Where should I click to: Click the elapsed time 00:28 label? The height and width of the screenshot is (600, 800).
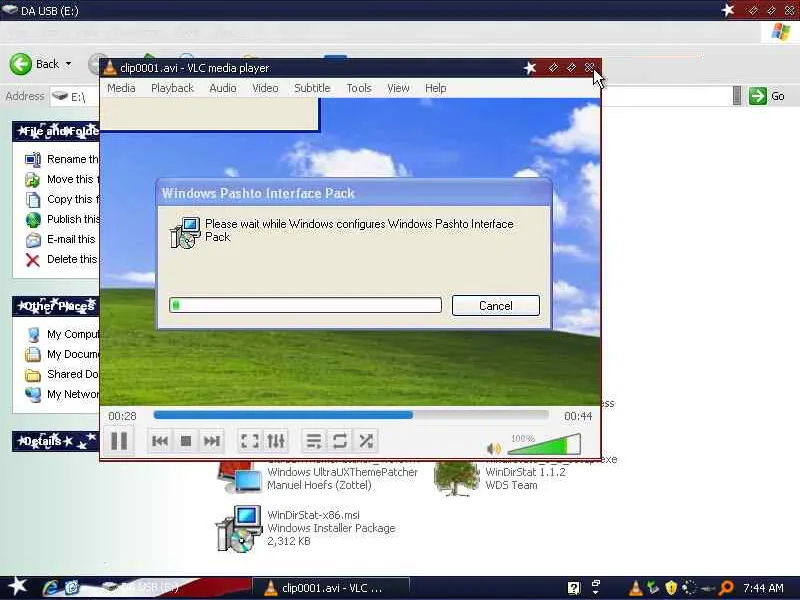point(122,416)
